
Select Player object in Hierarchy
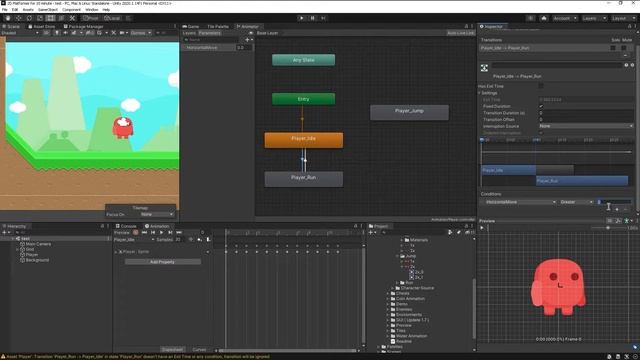(31, 255)
